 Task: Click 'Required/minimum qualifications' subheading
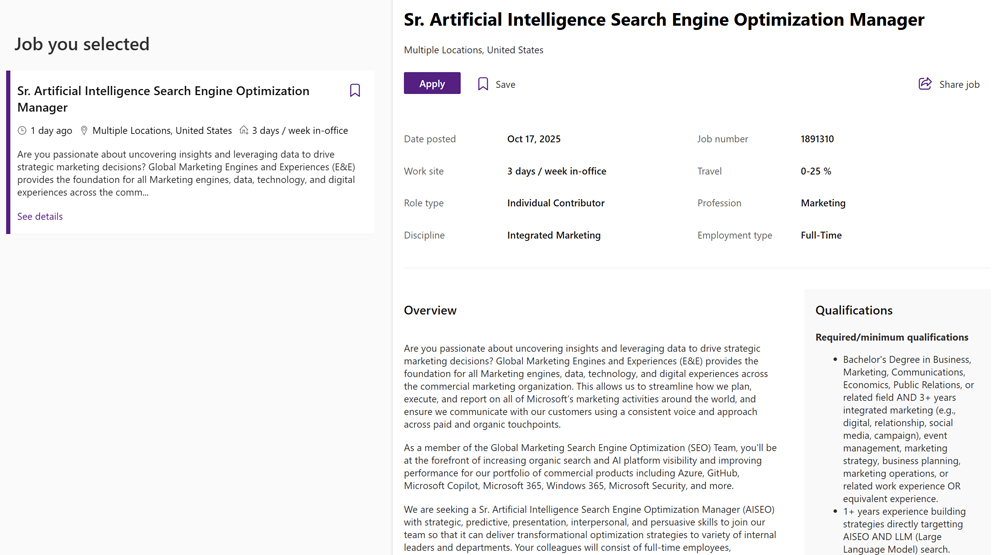tap(892, 337)
